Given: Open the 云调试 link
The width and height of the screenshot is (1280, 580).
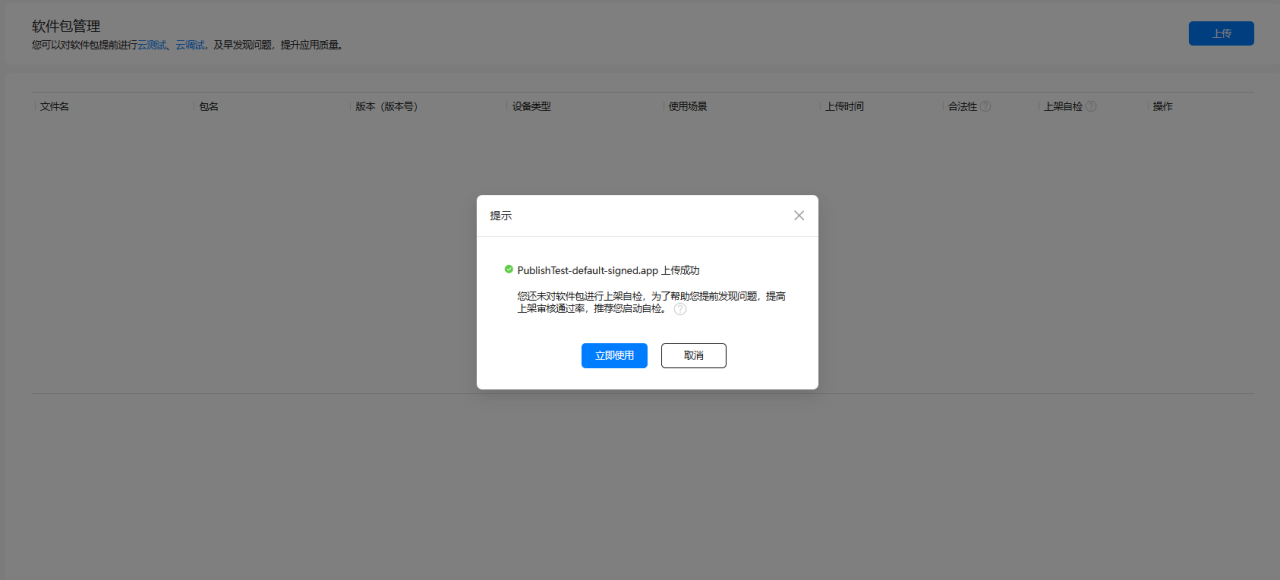Looking at the screenshot, I should [x=189, y=45].
